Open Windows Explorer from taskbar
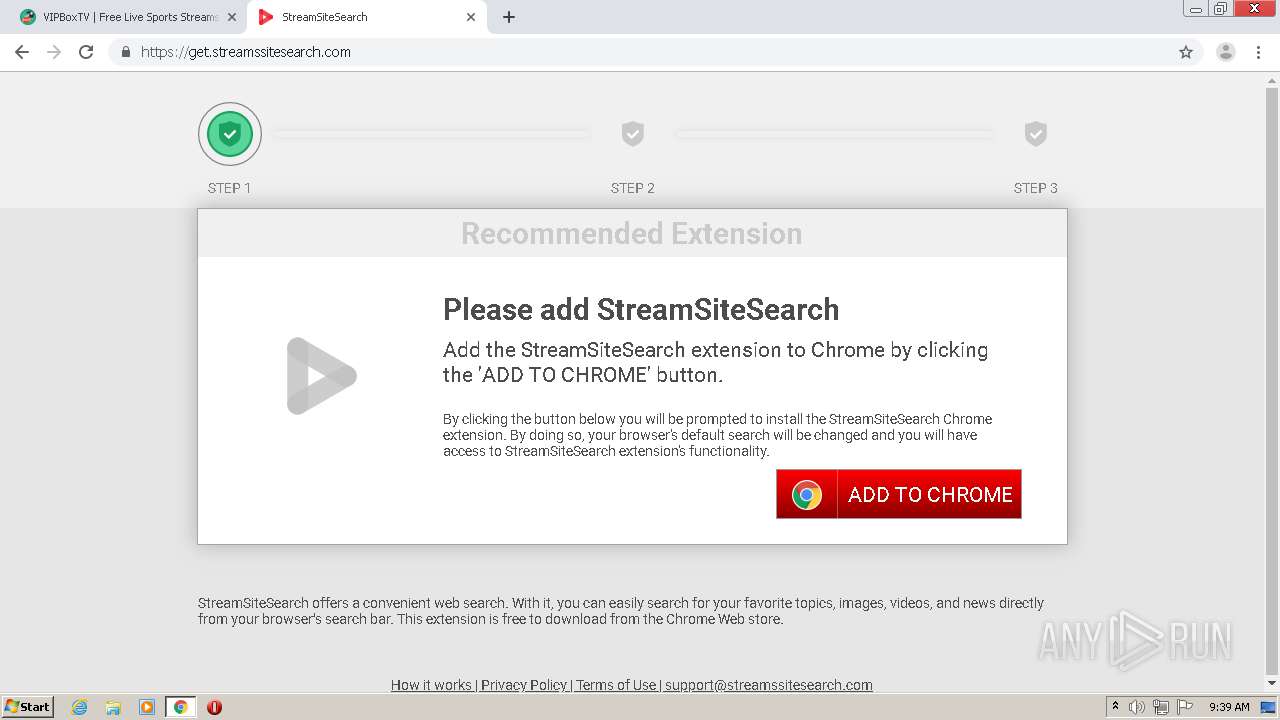The image size is (1280, 720). [113, 707]
